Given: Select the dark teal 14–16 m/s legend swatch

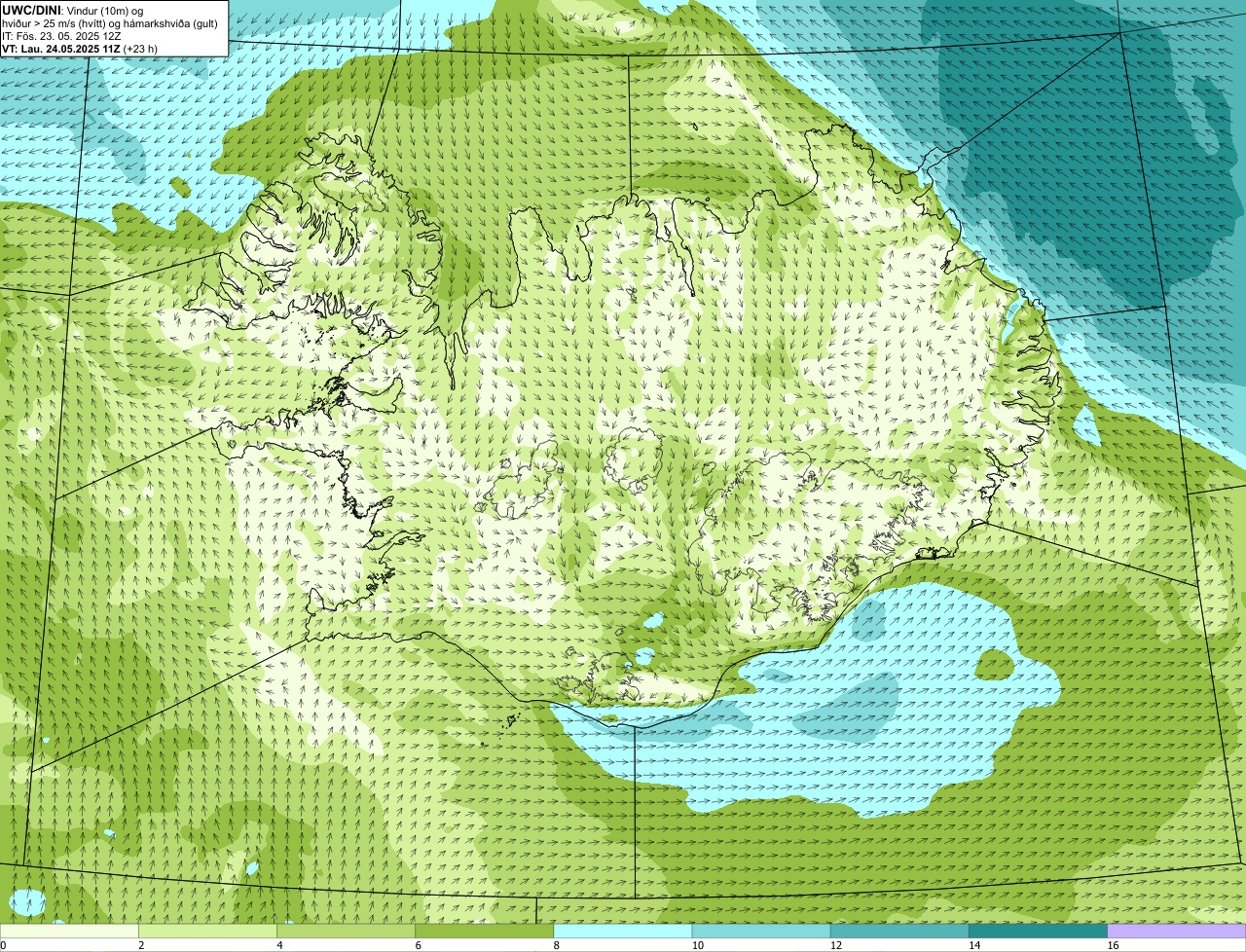Looking at the screenshot, I should 1038,932.
